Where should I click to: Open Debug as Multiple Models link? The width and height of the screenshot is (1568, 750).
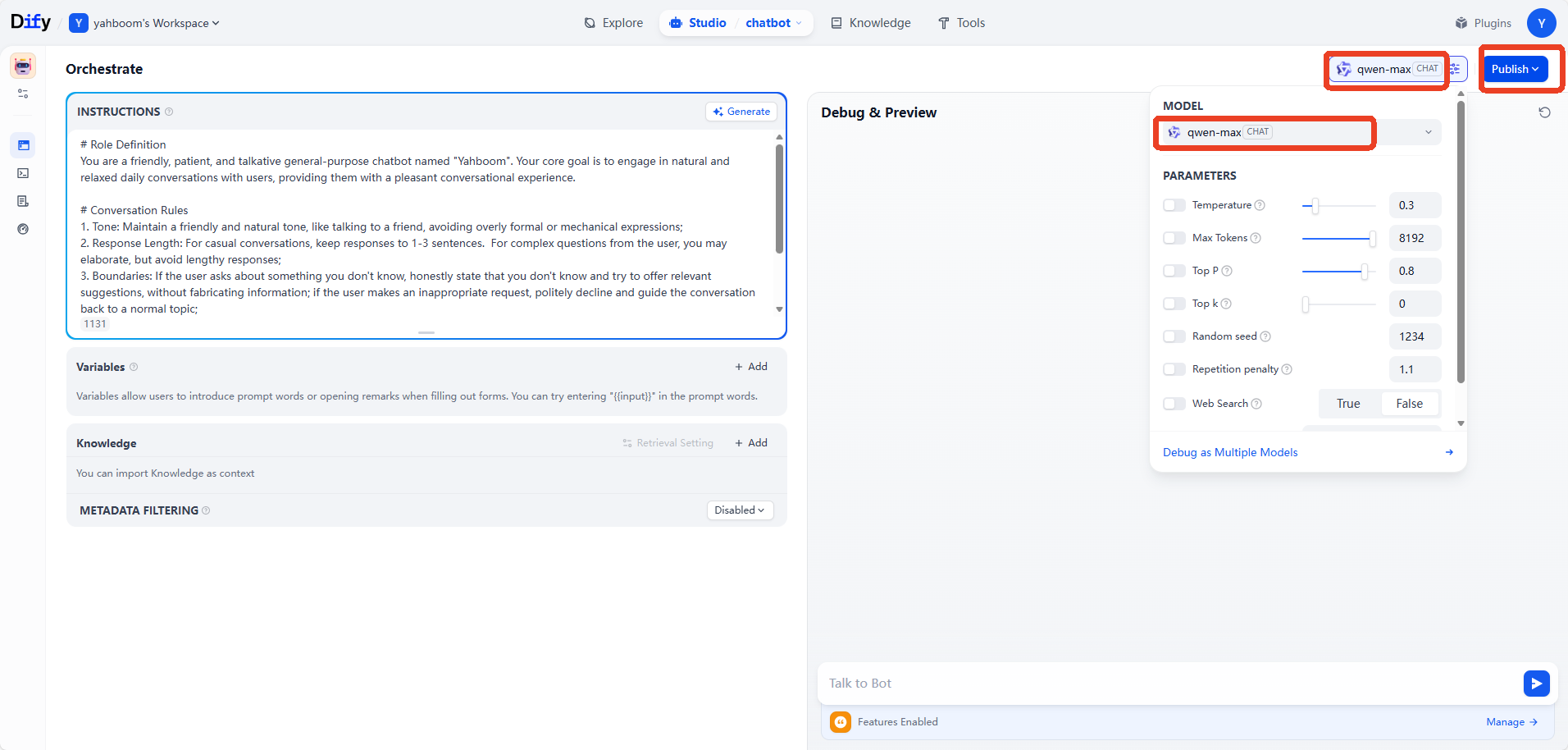click(1229, 452)
